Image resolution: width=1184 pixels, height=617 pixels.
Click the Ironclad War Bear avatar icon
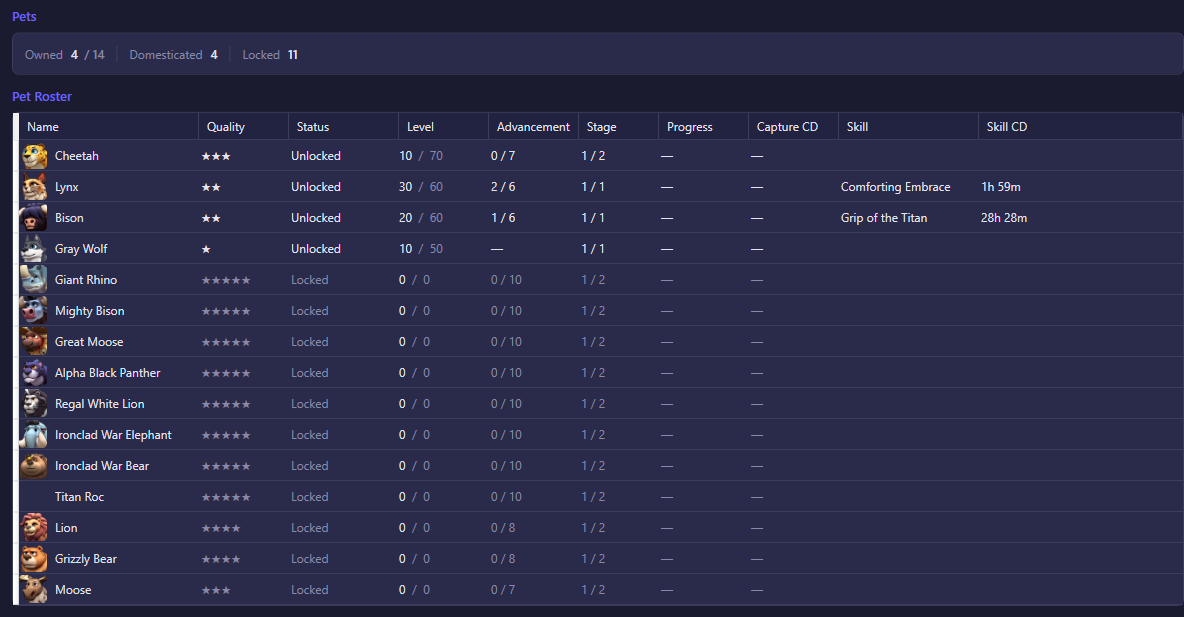tap(34, 465)
